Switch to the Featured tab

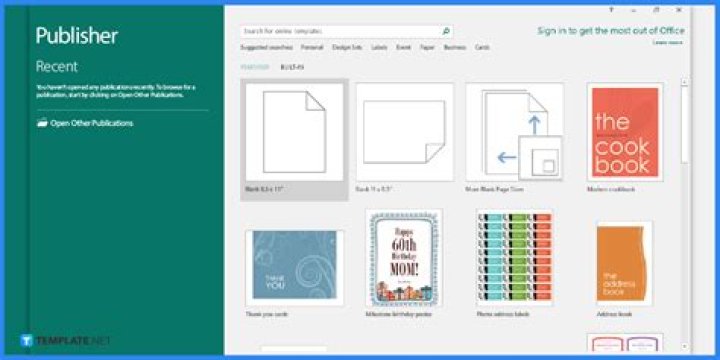(255, 67)
